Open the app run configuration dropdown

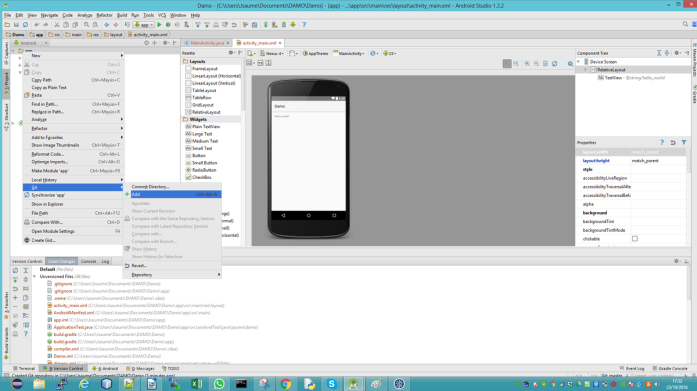pos(144,25)
